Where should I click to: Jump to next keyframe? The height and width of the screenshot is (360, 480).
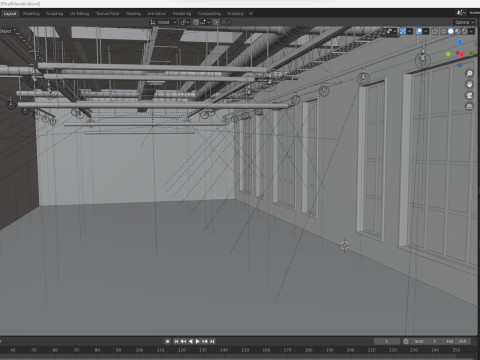[x=205, y=341]
